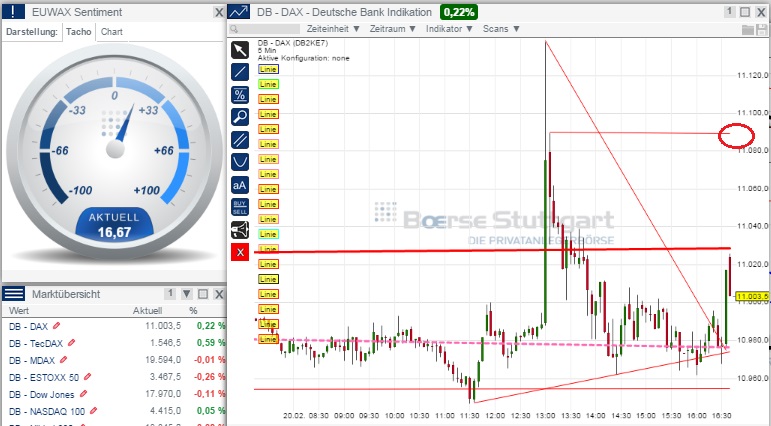The width and height of the screenshot is (771, 426).
Task: Click the '1' button in Marktübersicht header
Action: pos(170,294)
